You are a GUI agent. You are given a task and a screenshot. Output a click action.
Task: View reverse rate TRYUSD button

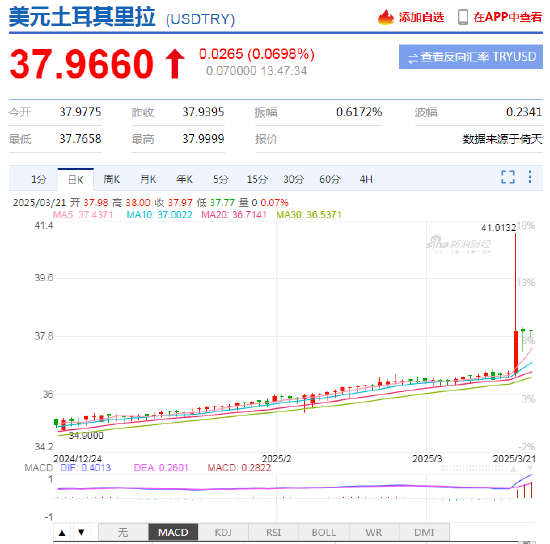(471, 57)
